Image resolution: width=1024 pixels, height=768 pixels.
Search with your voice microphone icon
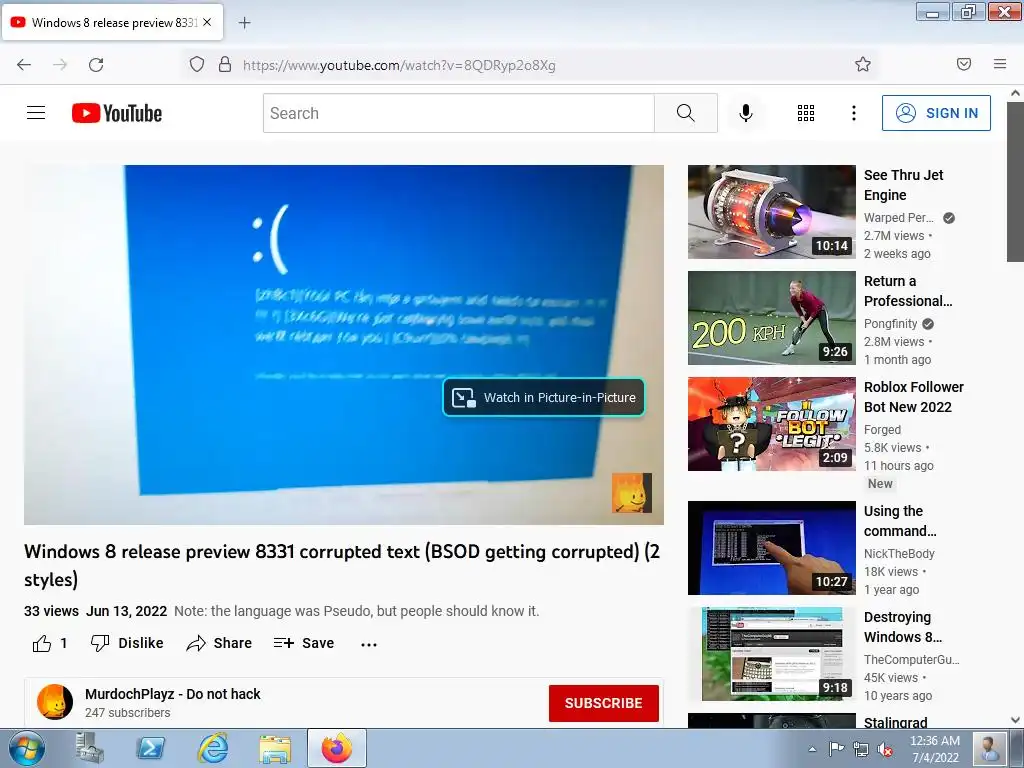(745, 113)
